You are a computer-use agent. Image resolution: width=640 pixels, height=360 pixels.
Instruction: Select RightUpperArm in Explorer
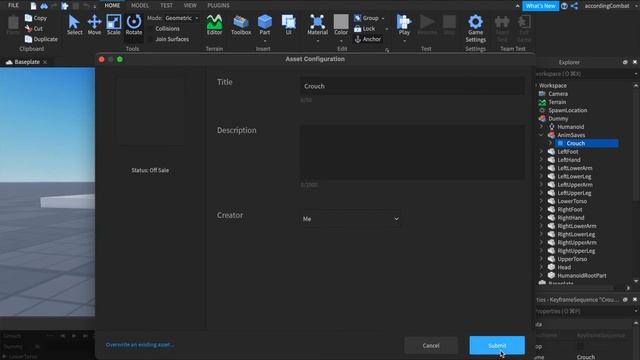click(x=576, y=242)
